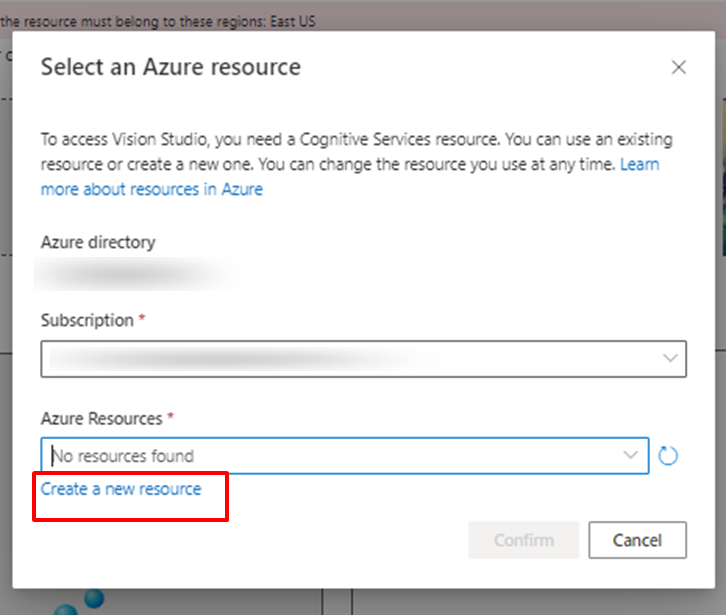Open the Azure Resources dropdown arrow
Image resolution: width=726 pixels, height=615 pixels.
(630, 455)
